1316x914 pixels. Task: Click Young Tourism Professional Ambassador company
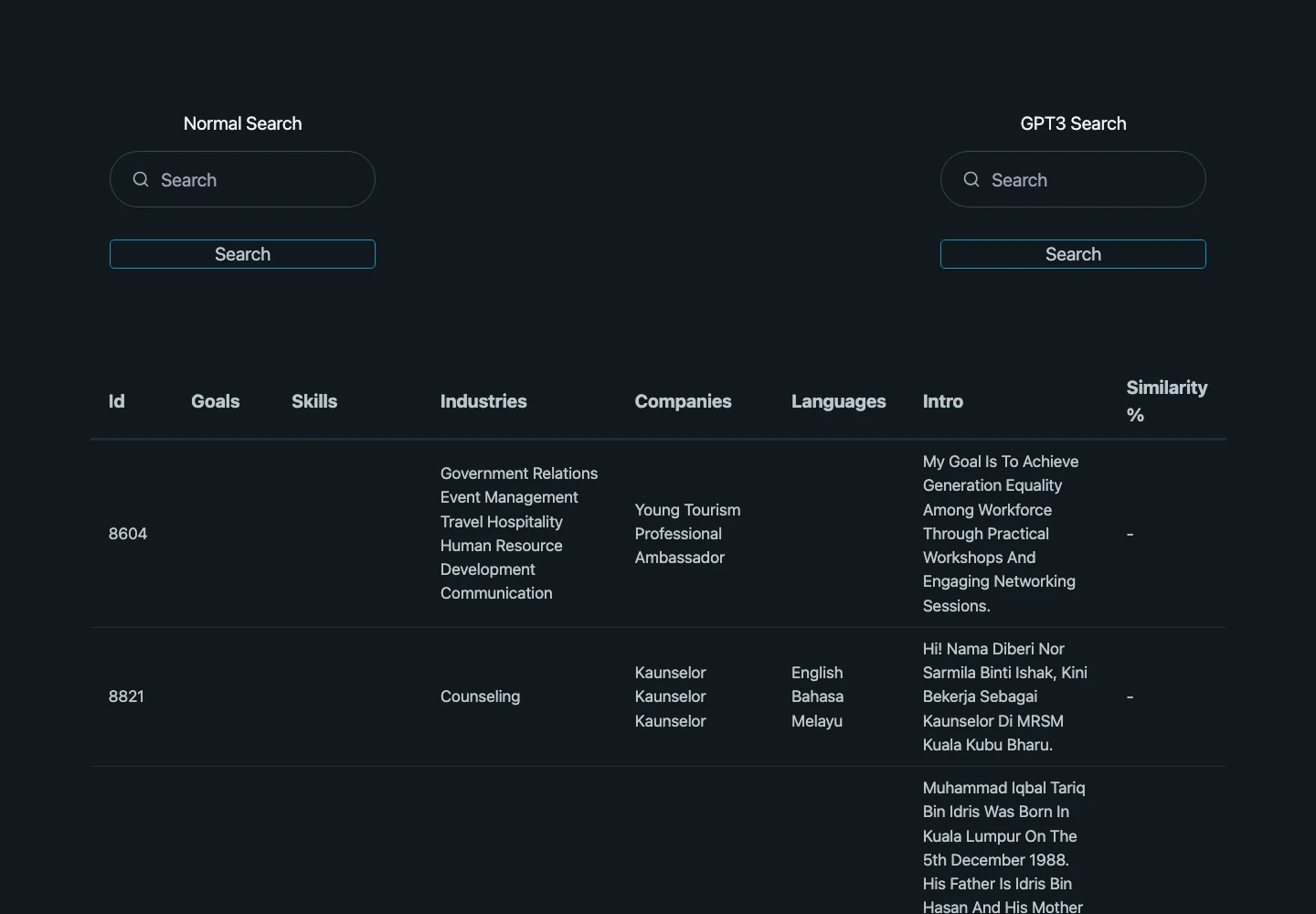coord(687,534)
